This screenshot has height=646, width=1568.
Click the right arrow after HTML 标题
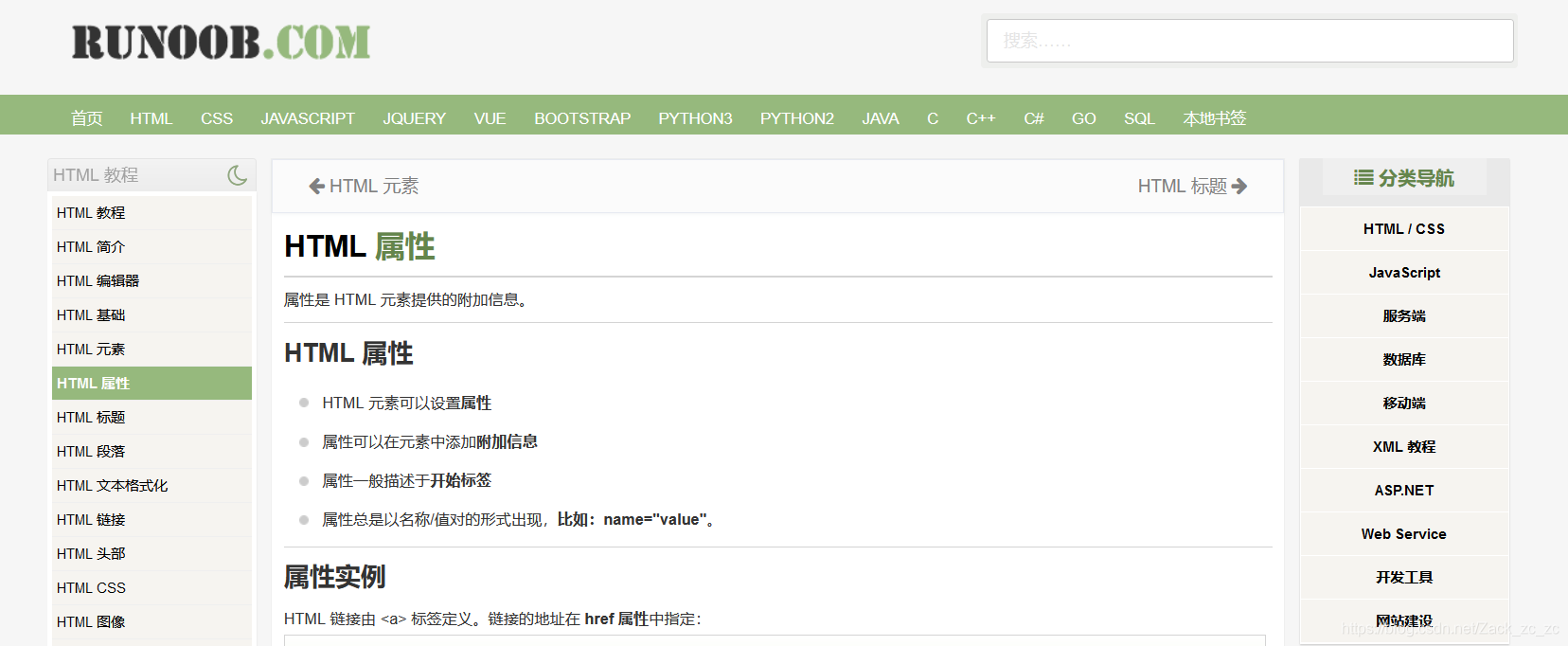(1239, 187)
